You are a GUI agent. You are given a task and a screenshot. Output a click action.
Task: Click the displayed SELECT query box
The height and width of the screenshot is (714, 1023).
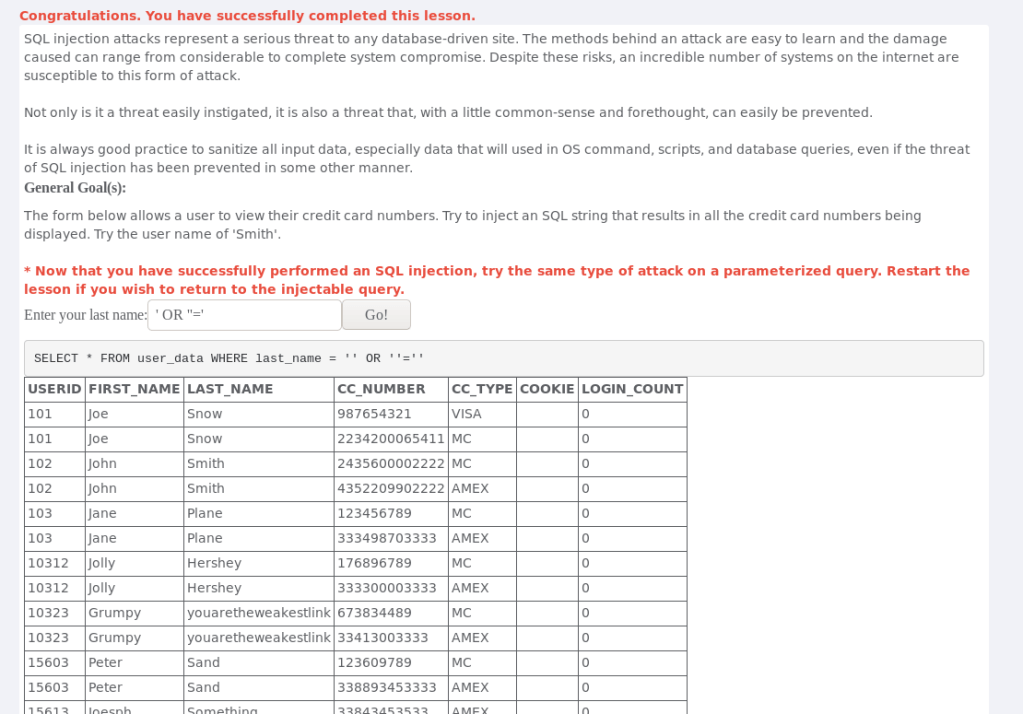pyautogui.click(x=503, y=358)
